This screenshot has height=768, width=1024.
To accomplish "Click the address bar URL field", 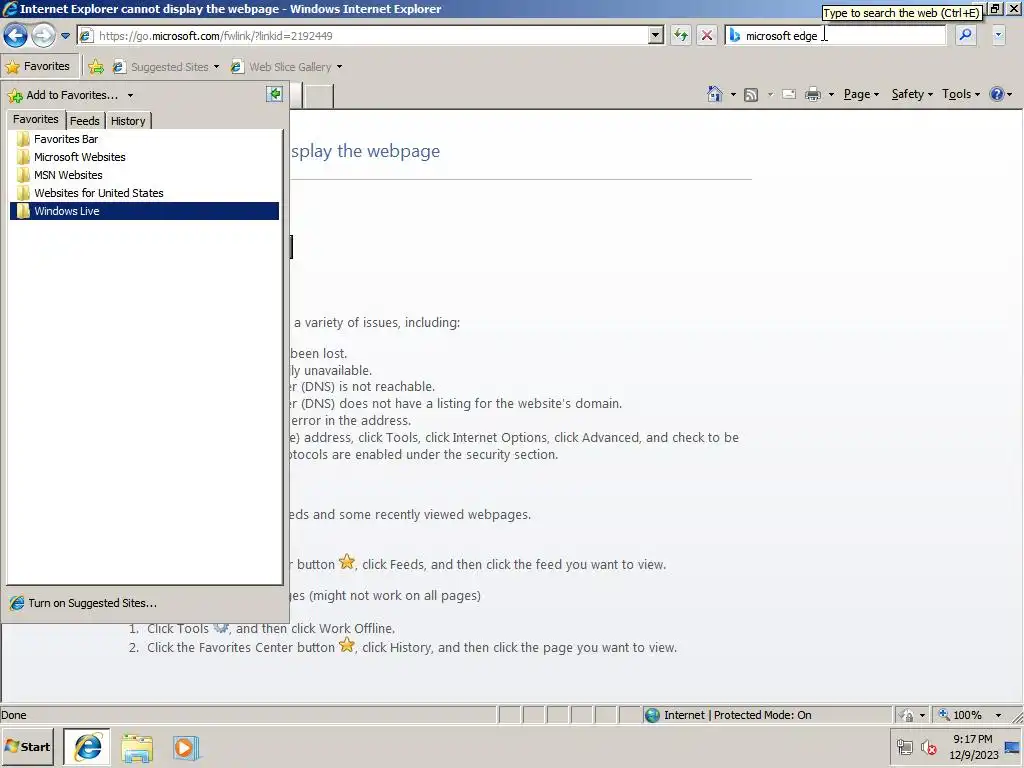I will pos(372,36).
